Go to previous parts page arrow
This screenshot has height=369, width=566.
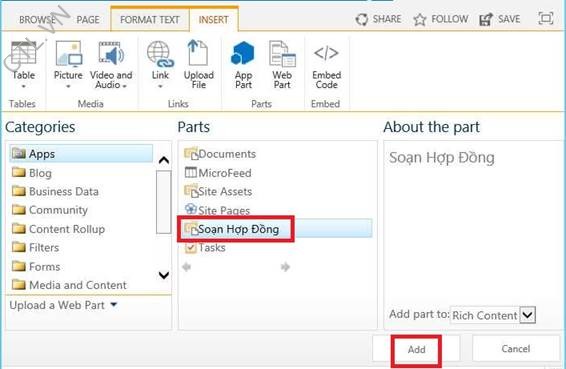tap(187, 267)
